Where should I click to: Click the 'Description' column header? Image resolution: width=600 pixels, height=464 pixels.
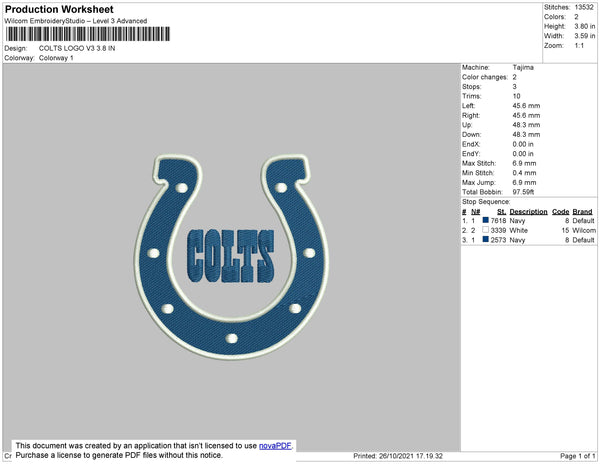tap(528, 212)
